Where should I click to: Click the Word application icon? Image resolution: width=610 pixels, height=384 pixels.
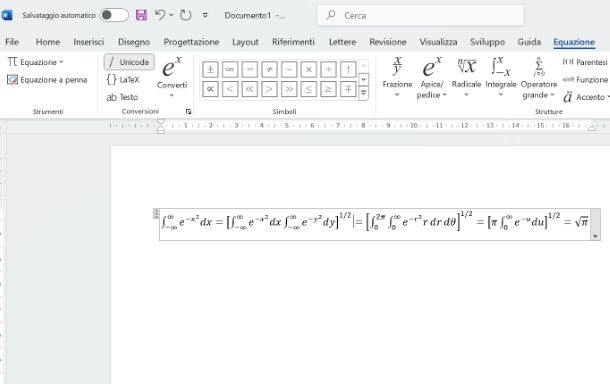[7, 15]
